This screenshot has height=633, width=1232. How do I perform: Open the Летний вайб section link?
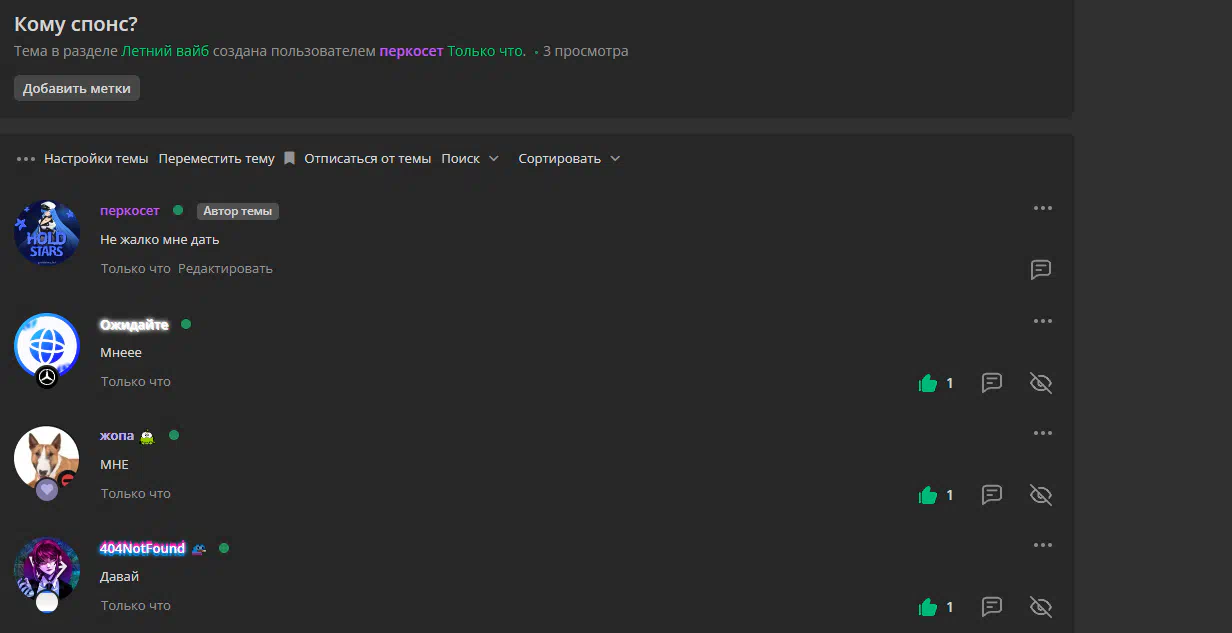(165, 51)
